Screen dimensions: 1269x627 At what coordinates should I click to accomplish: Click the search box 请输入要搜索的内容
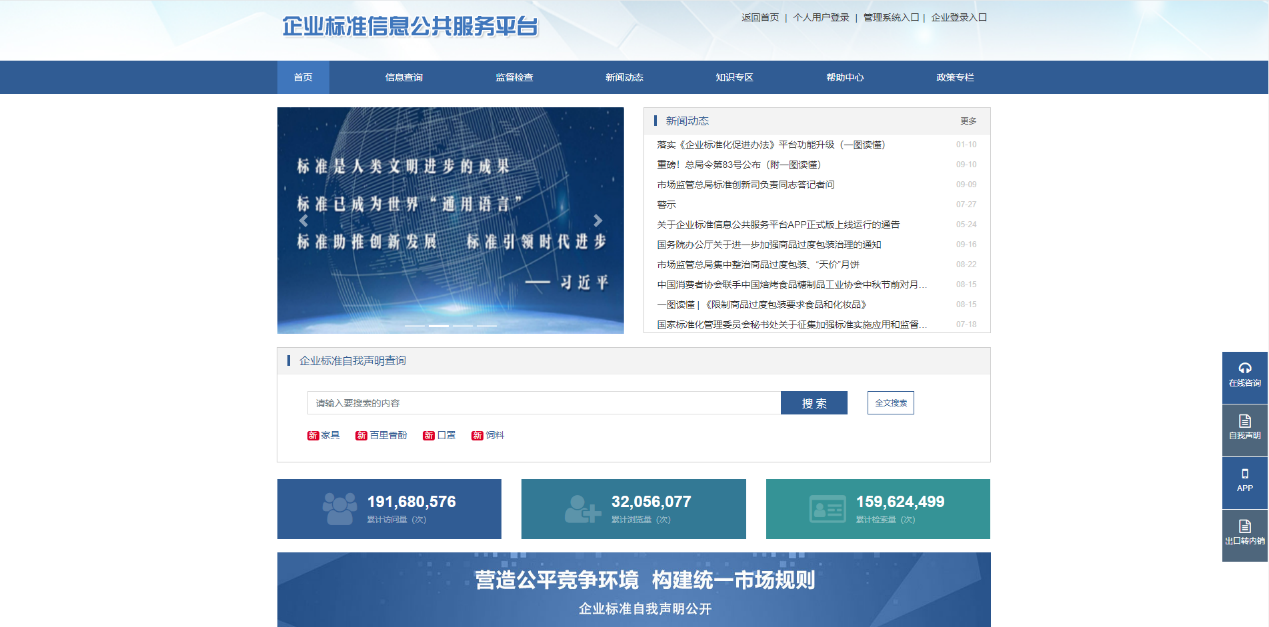point(543,403)
